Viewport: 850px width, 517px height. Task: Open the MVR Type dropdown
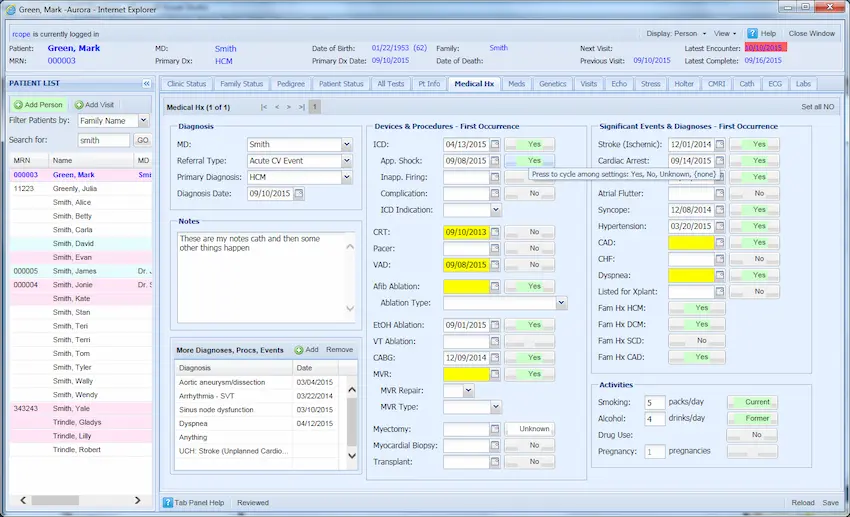[495, 406]
